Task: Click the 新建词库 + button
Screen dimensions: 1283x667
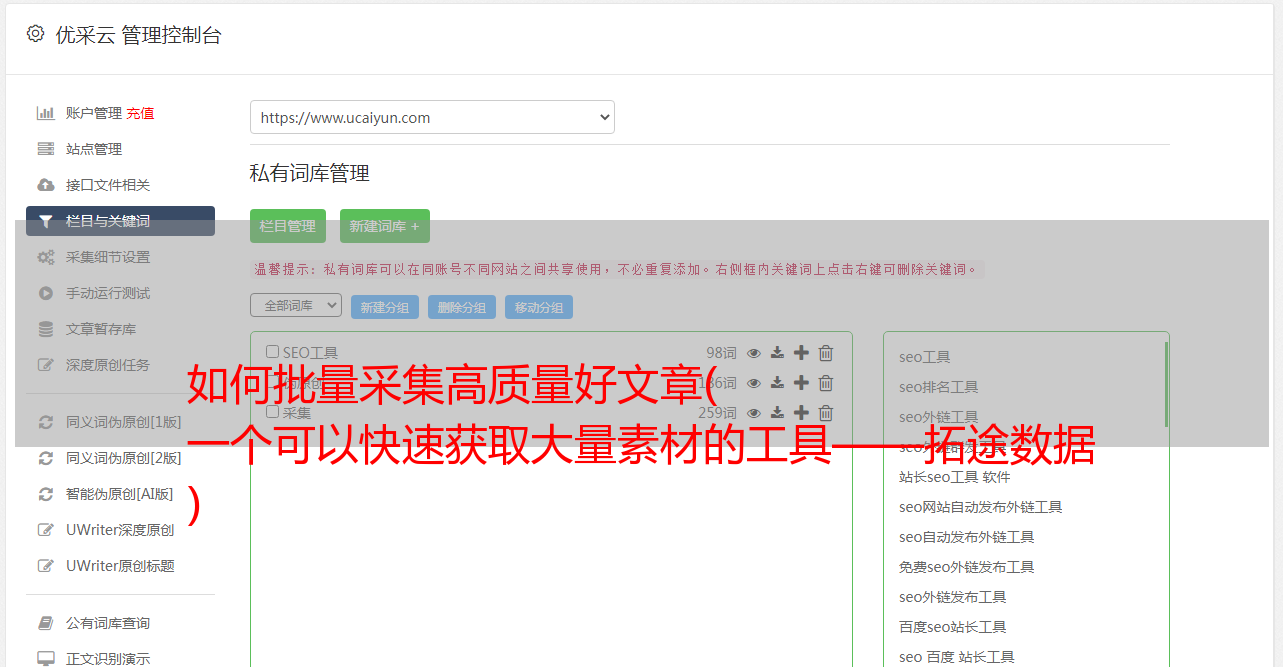Action: pyautogui.click(x=385, y=226)
